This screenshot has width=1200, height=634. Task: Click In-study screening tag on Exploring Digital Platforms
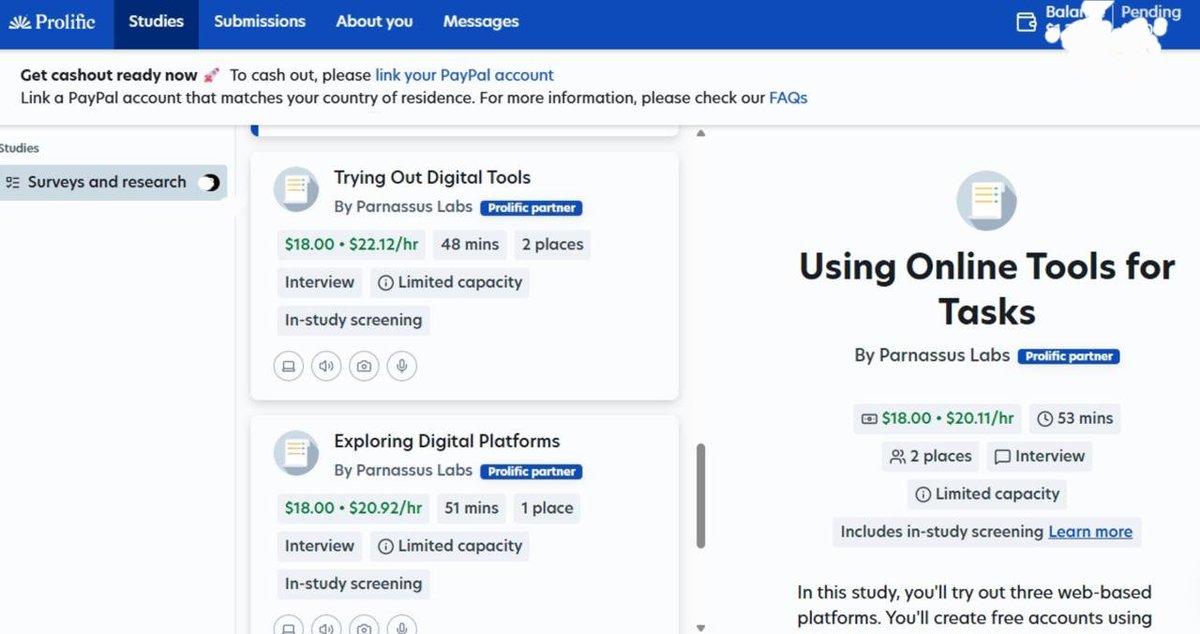pos(353,584)
